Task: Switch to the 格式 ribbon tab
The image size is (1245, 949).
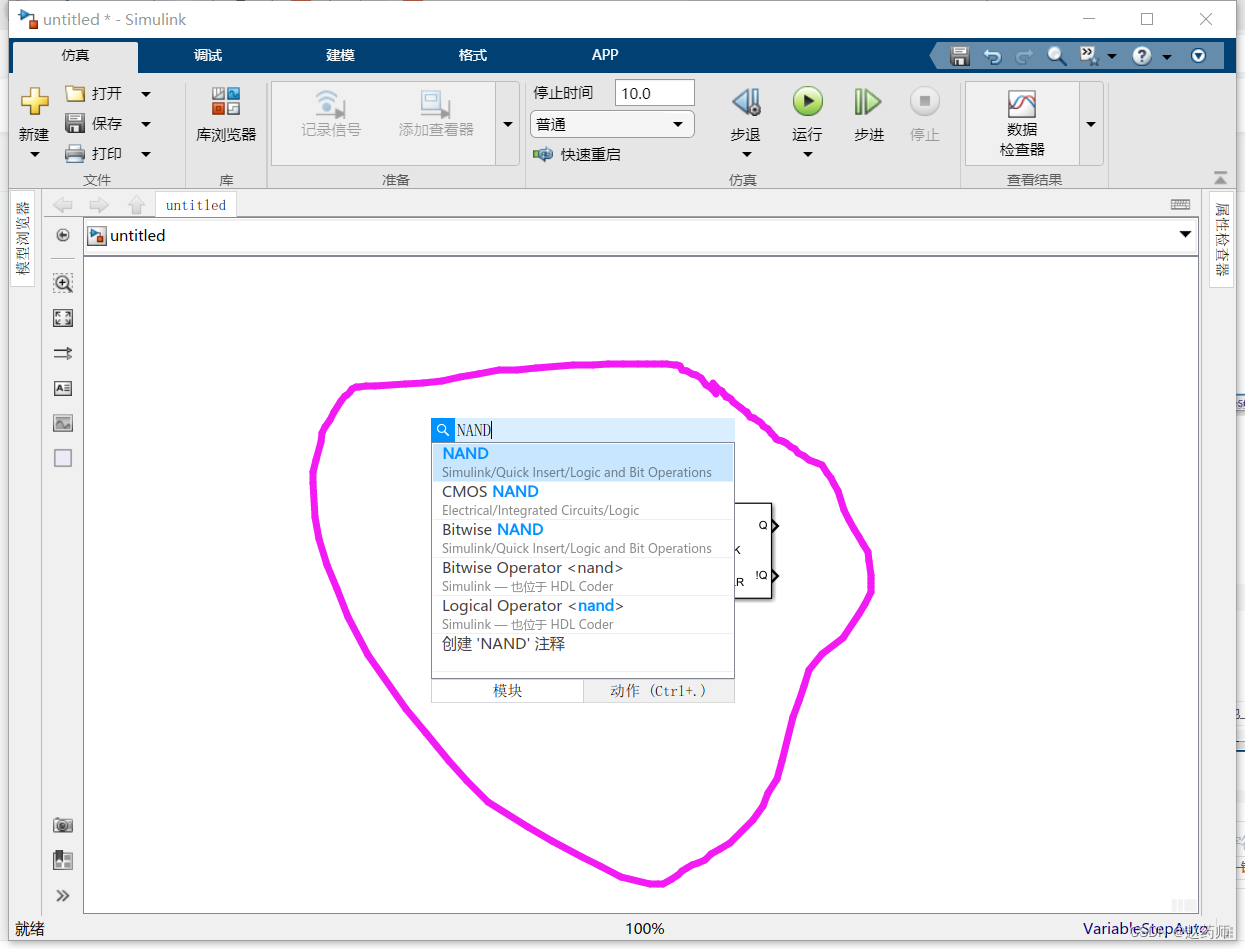Action: pyautogui.click(x=472, y=55)
